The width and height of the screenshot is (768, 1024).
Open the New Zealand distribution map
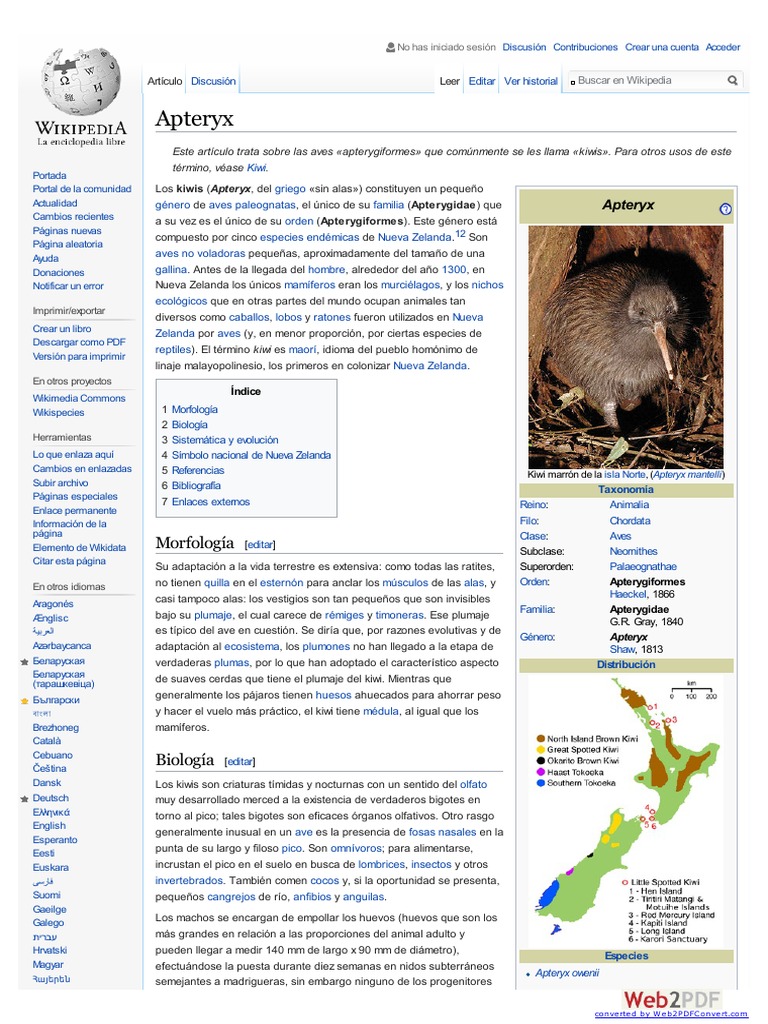(x=626, y=810)
